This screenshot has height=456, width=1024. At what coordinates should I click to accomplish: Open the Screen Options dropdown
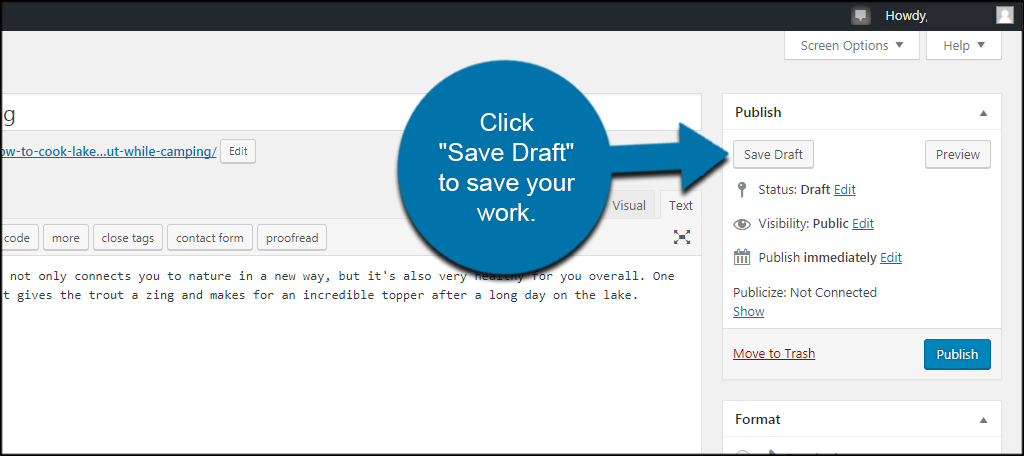tap(852, 45)
